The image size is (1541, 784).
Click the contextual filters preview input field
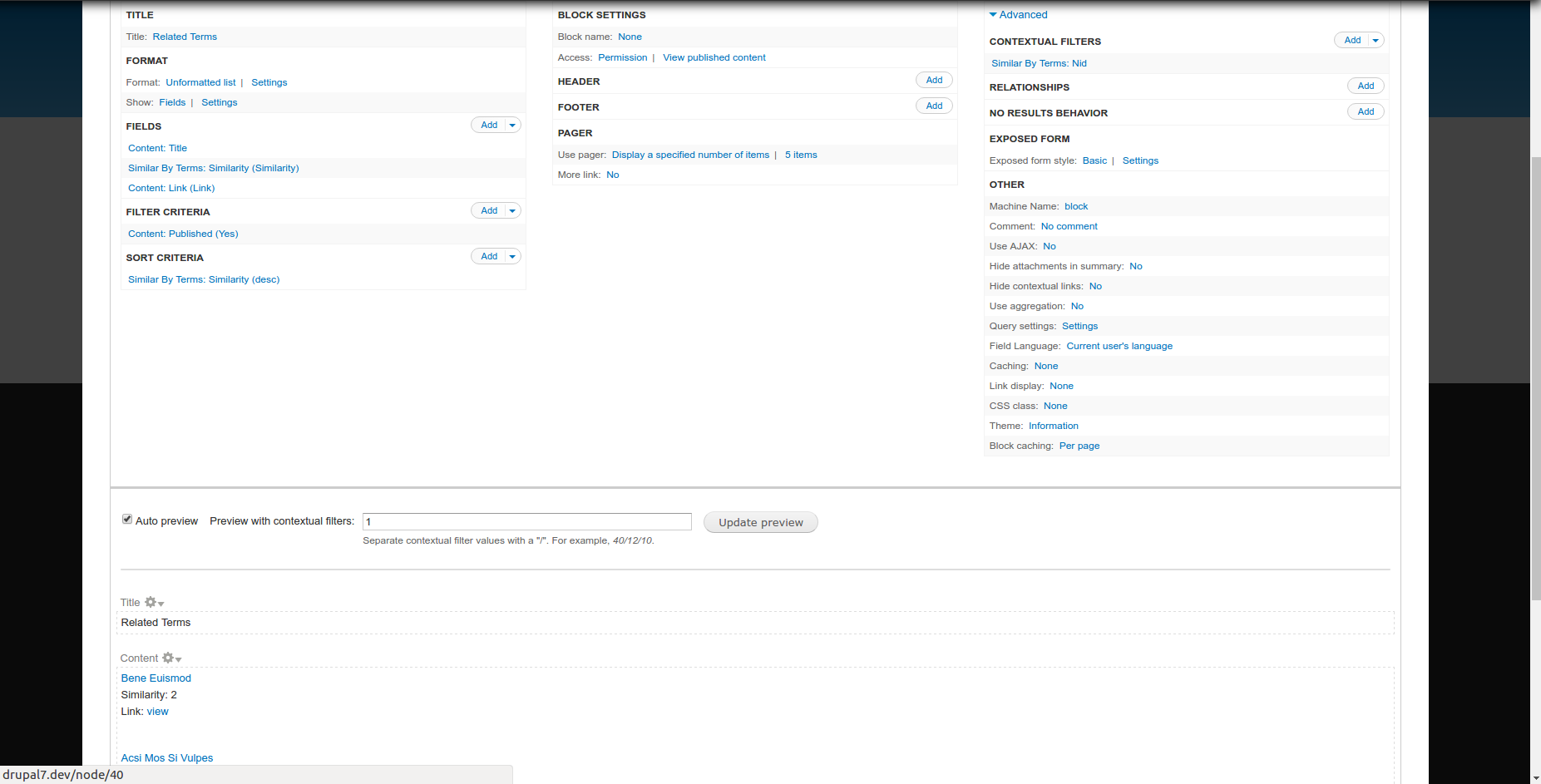(x=527, y=521)
